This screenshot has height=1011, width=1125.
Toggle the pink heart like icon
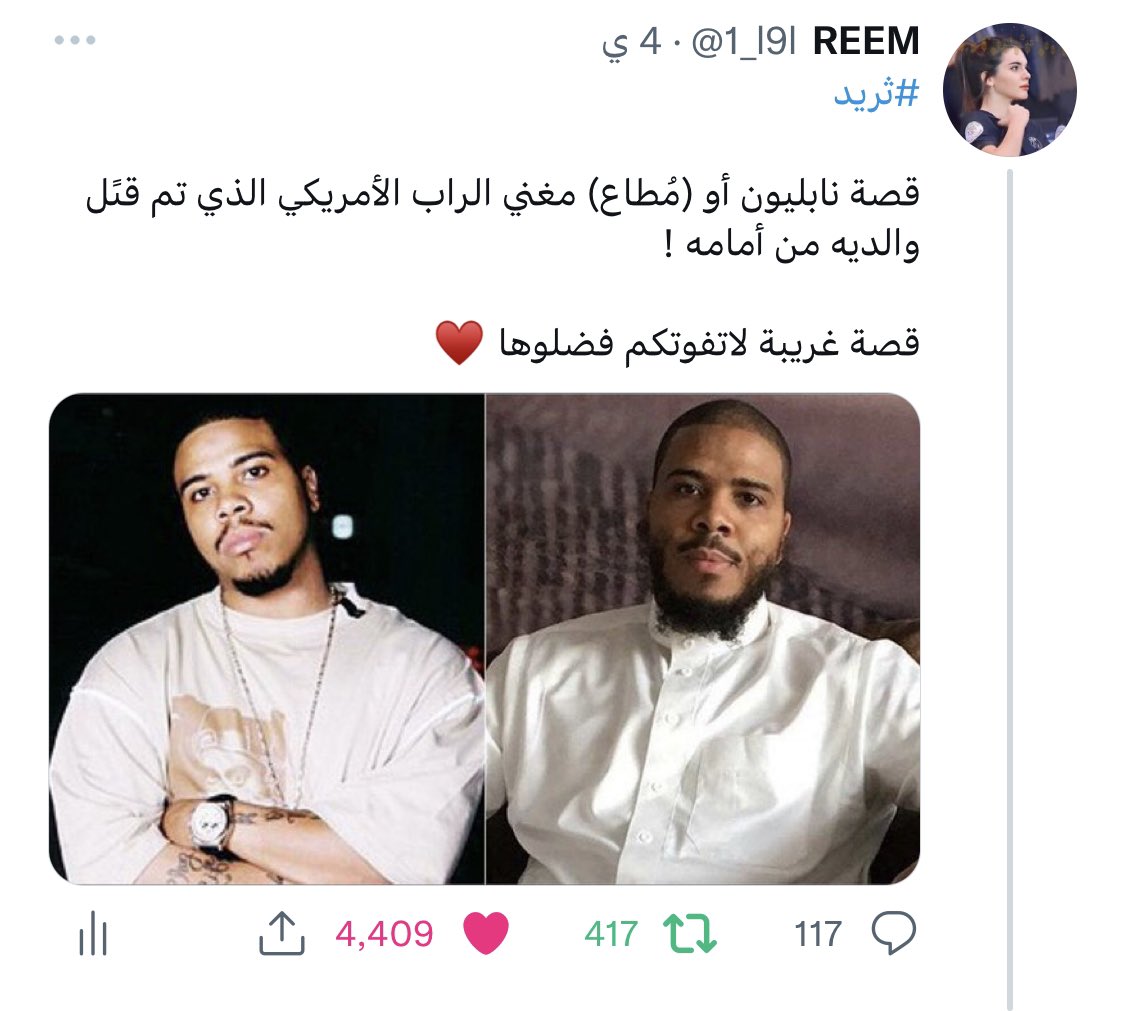pos(486,933)
